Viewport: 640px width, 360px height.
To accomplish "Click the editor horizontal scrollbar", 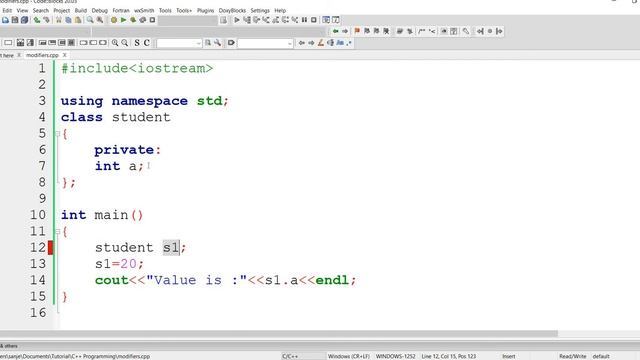I will click(279, 333).
